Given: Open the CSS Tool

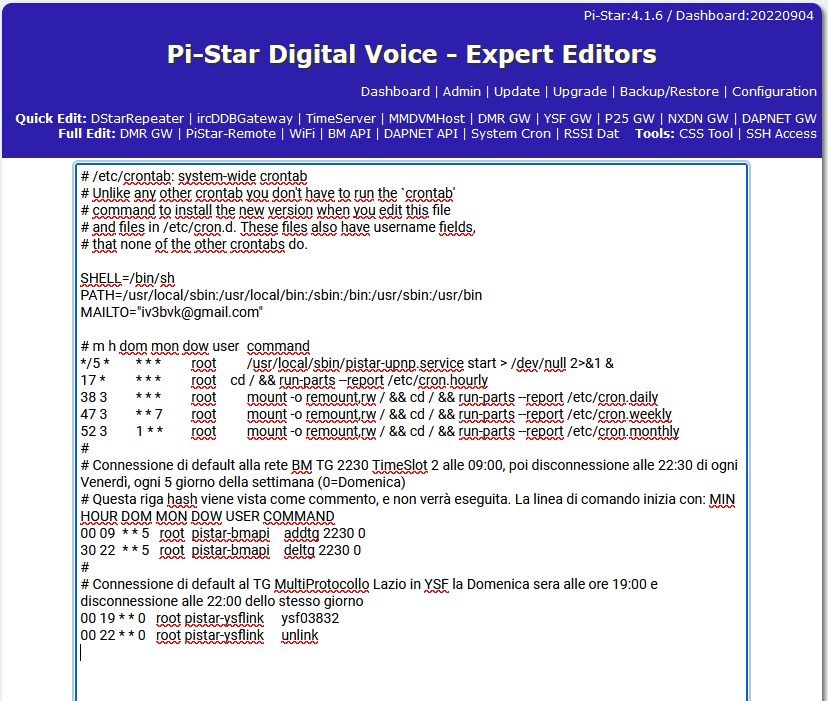Looking at the screenshot, I should pos(706,134).
